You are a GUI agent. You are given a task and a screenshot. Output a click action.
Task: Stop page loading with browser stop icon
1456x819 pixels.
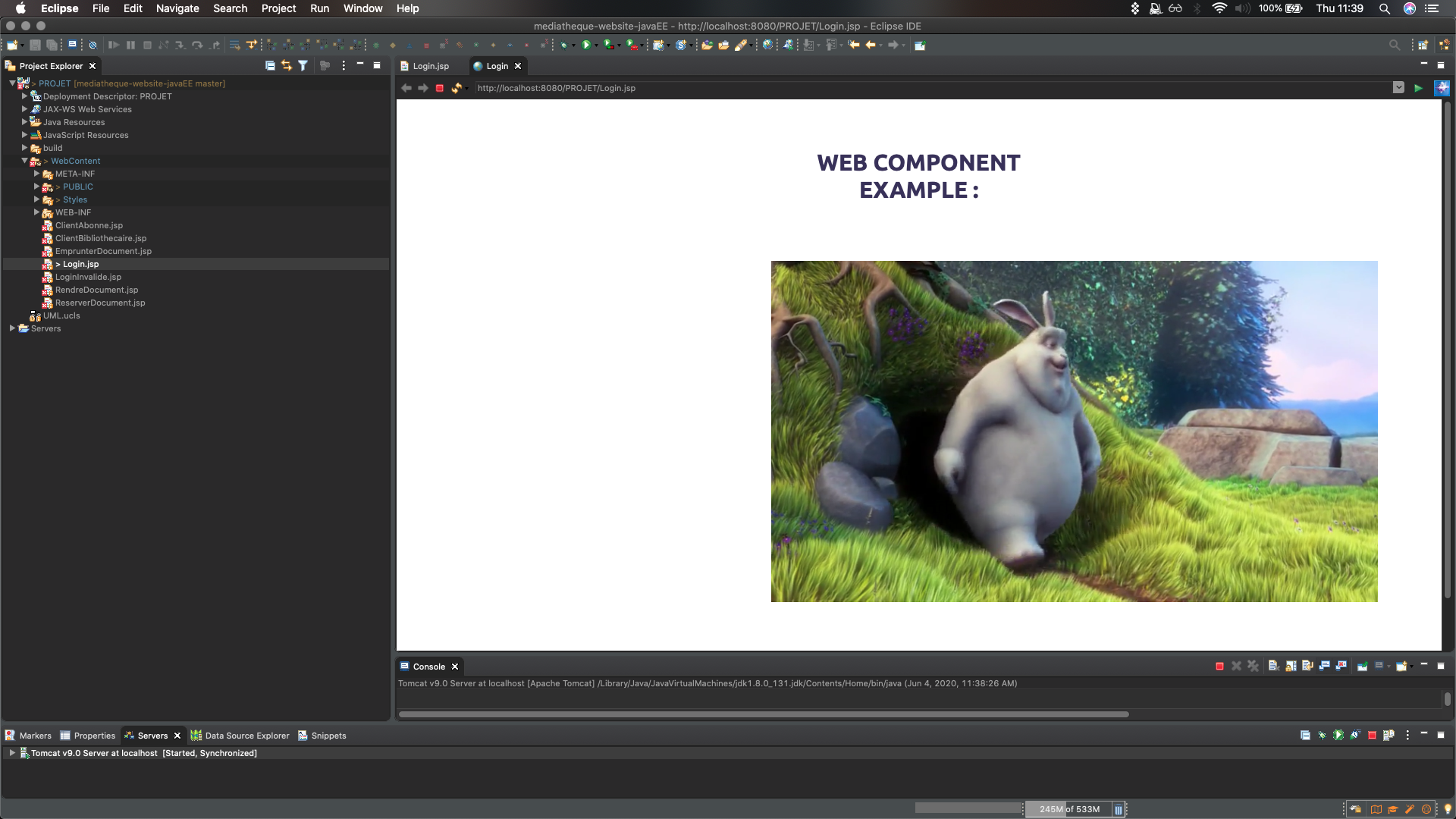(439, 88)
